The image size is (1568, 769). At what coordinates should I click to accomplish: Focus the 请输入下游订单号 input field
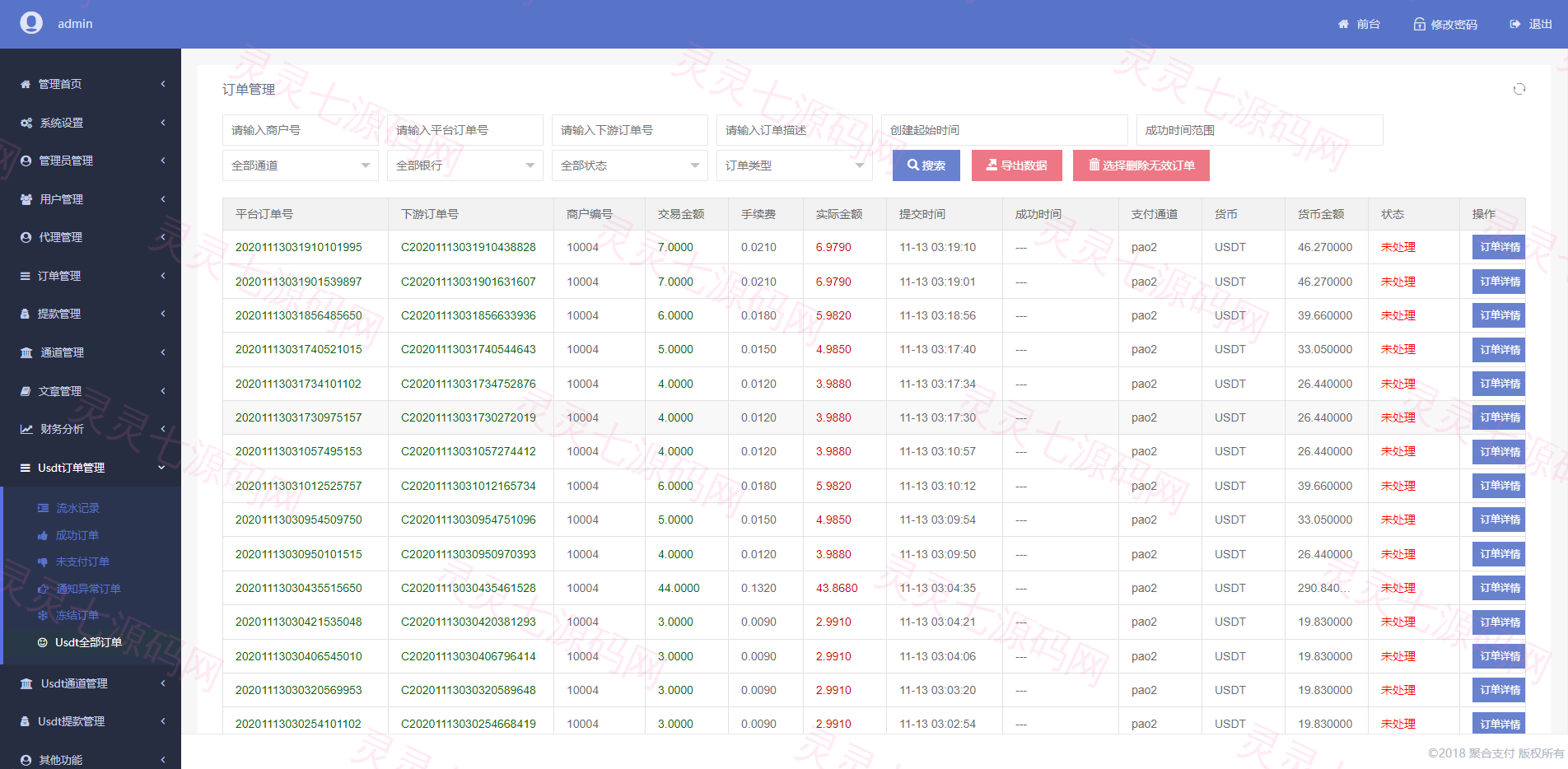point(630,130)
